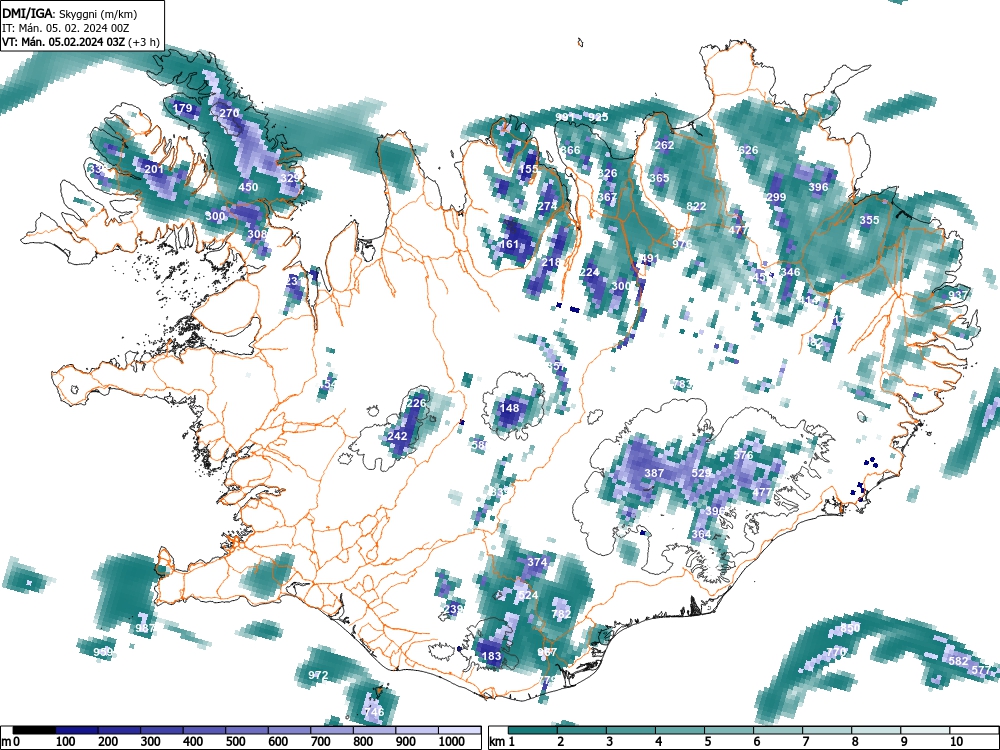The width and height of the screenshot is (1000, 750).
Task: Click the visibility value 529
Action: (x=702, y=473)
